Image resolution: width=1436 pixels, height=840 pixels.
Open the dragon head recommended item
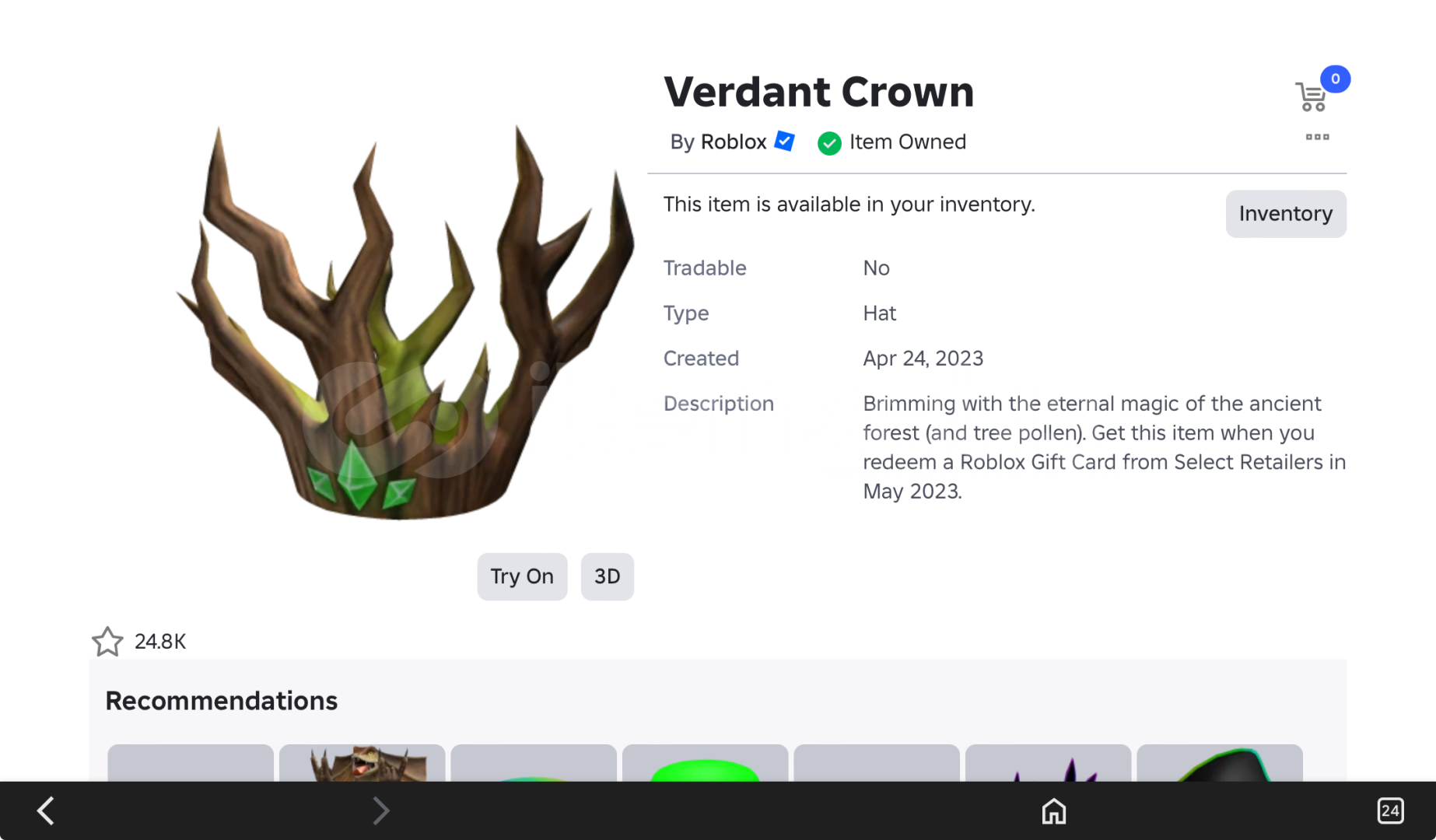pyautogui.click(x=363, y=763)
